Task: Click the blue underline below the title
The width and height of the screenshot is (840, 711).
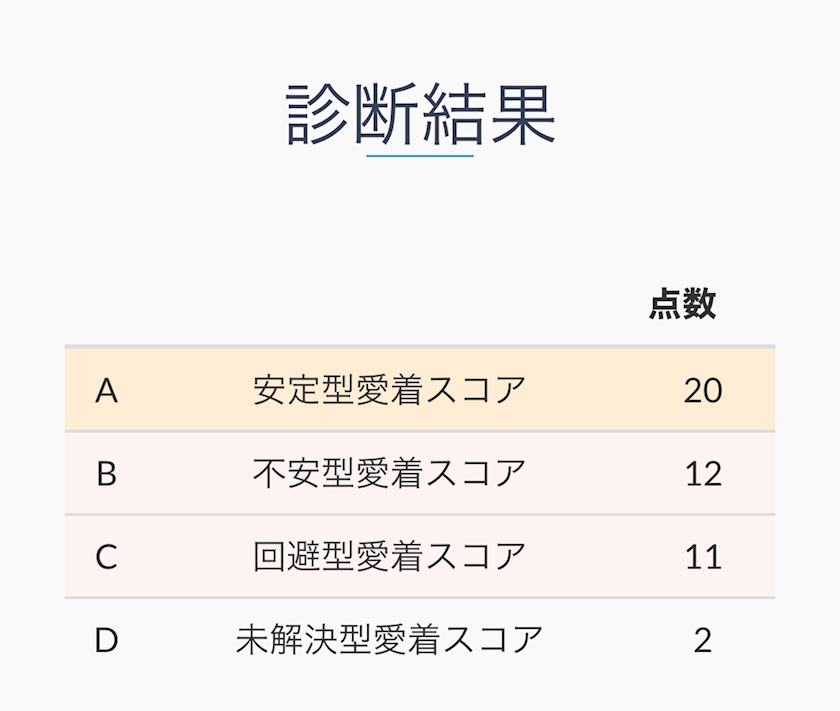Action: (420, 156)
